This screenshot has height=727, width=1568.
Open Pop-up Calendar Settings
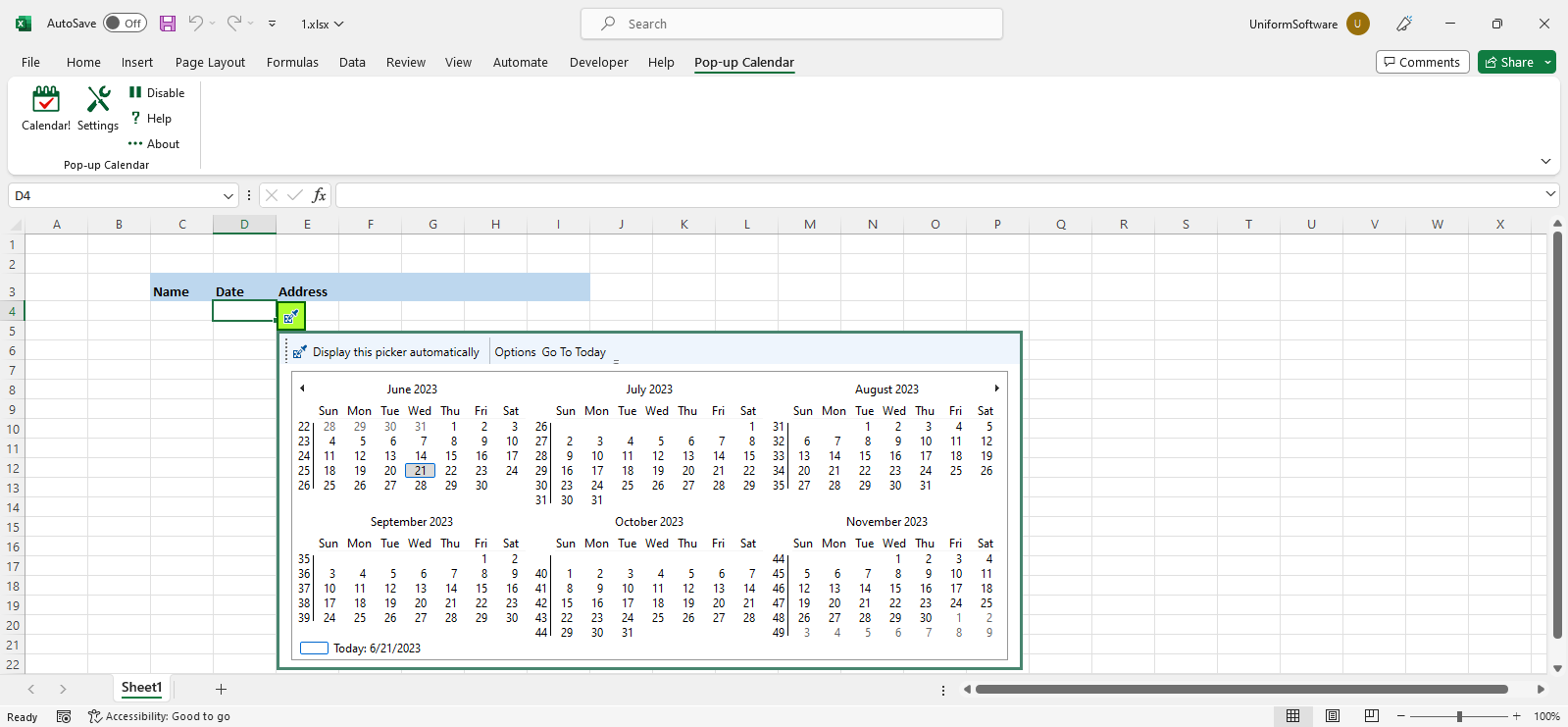click(x=98, y=108)
